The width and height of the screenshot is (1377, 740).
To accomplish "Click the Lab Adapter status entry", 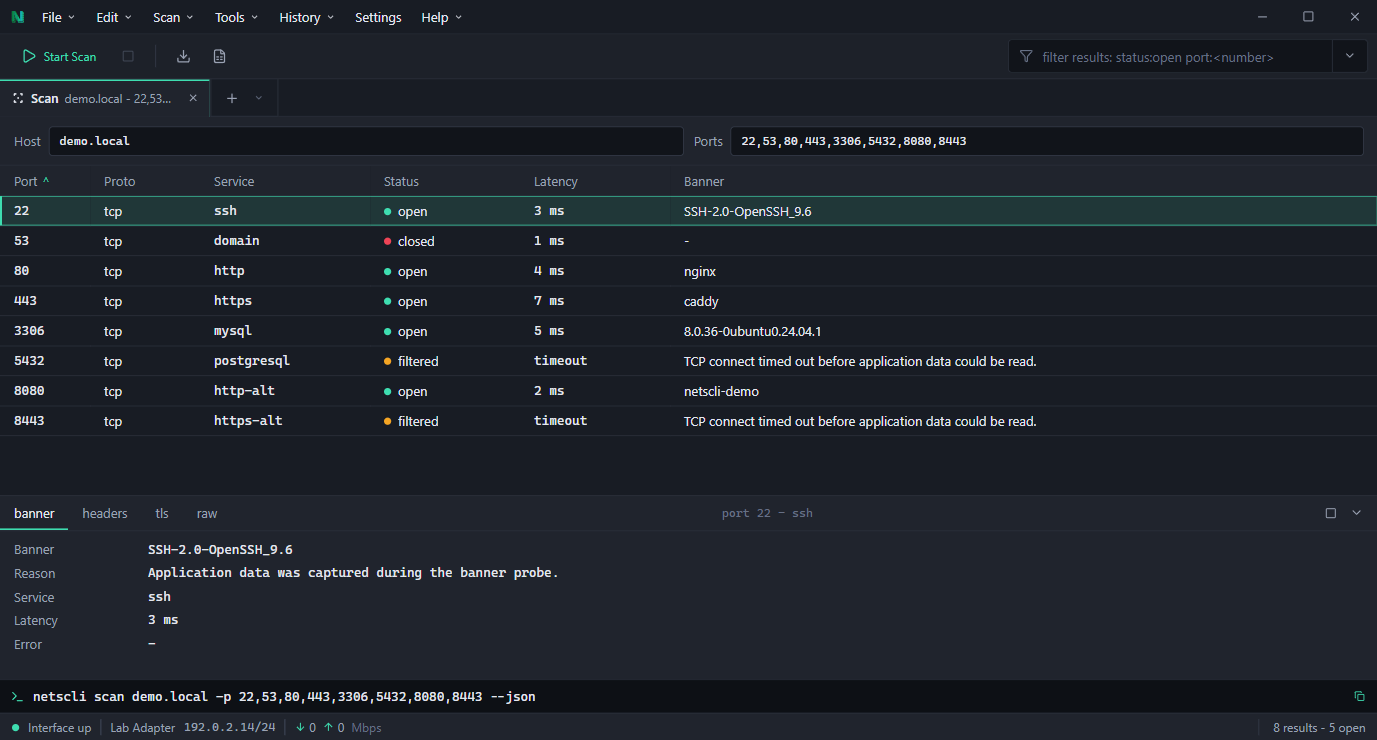I will tap(193, 727).
